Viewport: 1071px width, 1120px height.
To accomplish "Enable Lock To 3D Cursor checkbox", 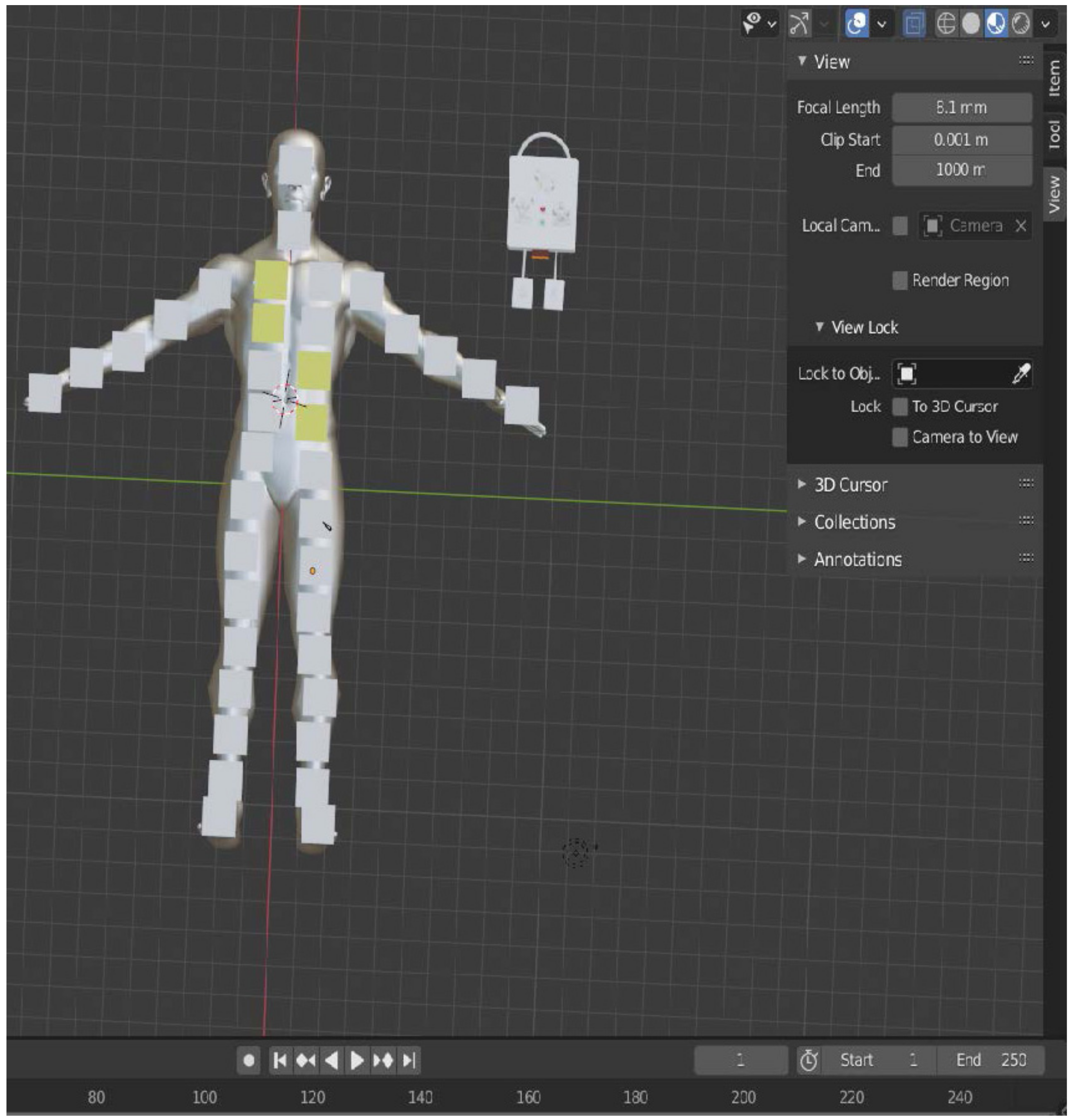I will (900, 407).
